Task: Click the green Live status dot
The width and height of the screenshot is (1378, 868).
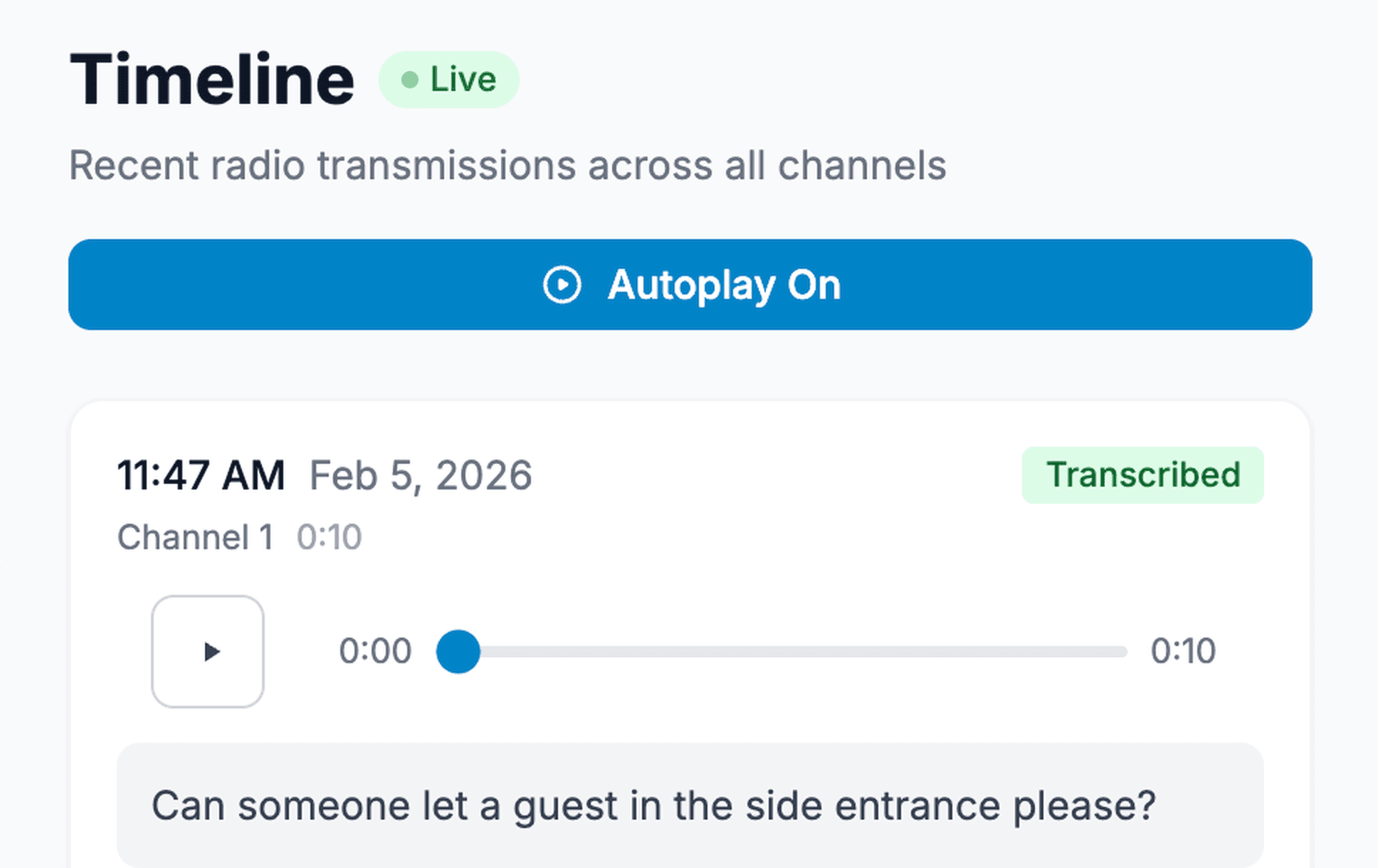Action: (x=410, y=79)
